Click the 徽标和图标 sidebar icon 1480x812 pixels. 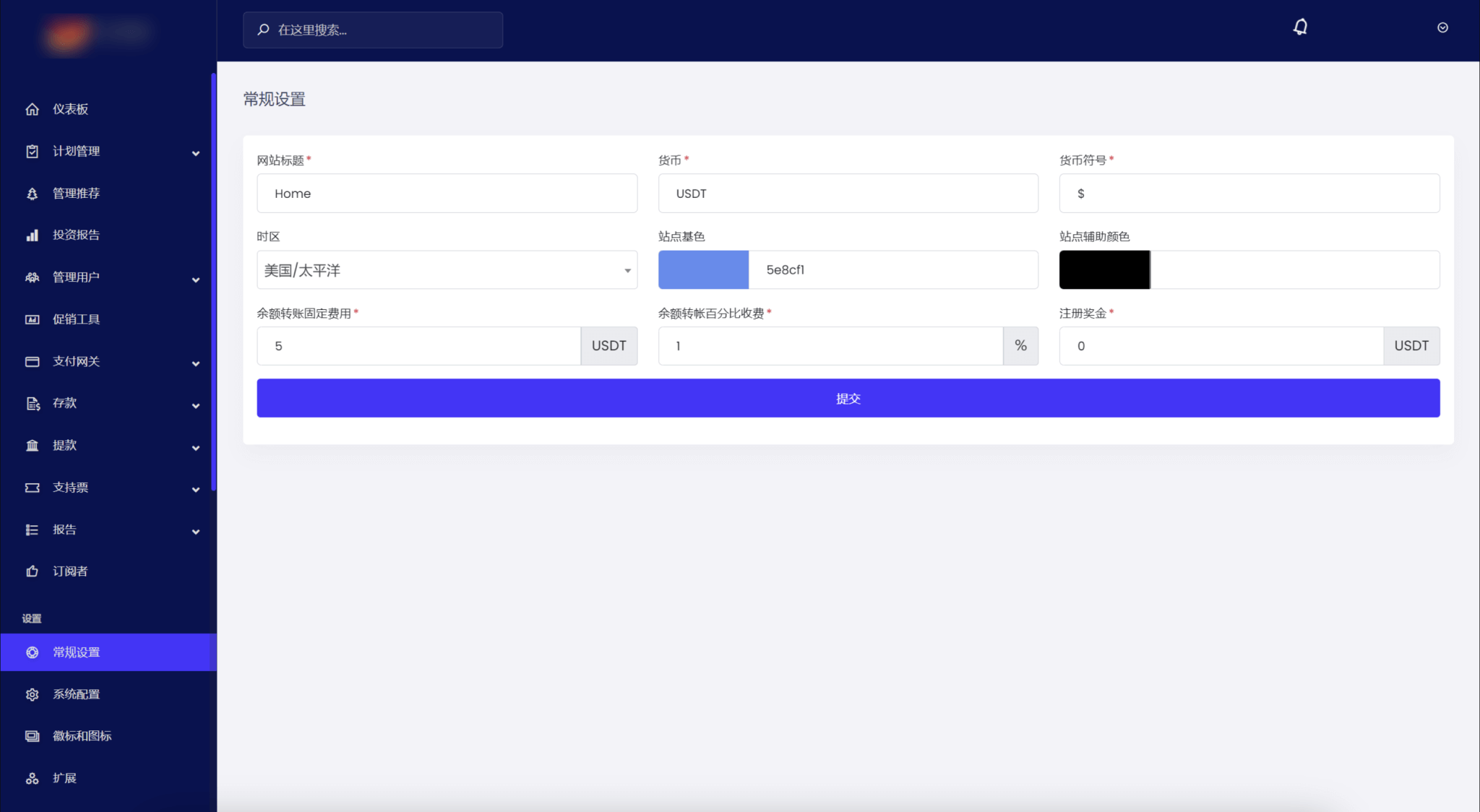32,736
